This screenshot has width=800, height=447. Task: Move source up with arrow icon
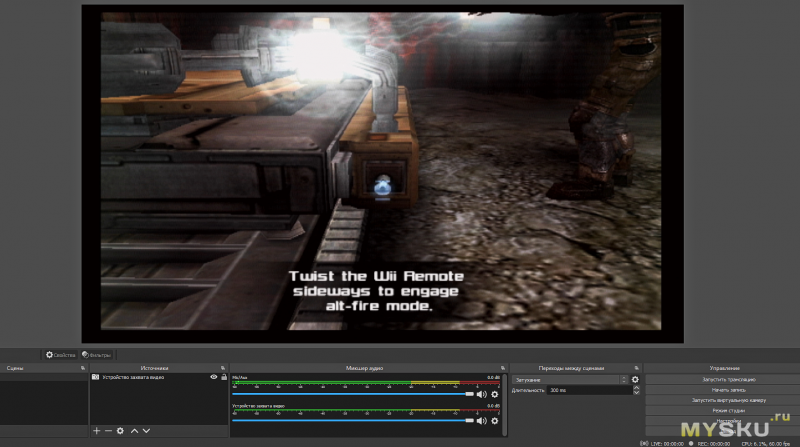(x=134, y=431)
